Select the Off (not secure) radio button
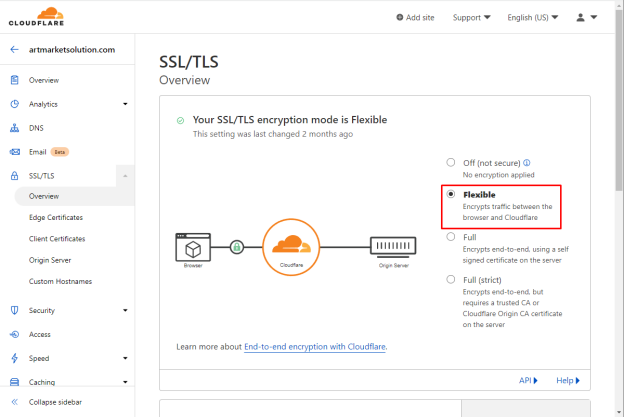This screenshot has width=624, height=417. point(450,162)
